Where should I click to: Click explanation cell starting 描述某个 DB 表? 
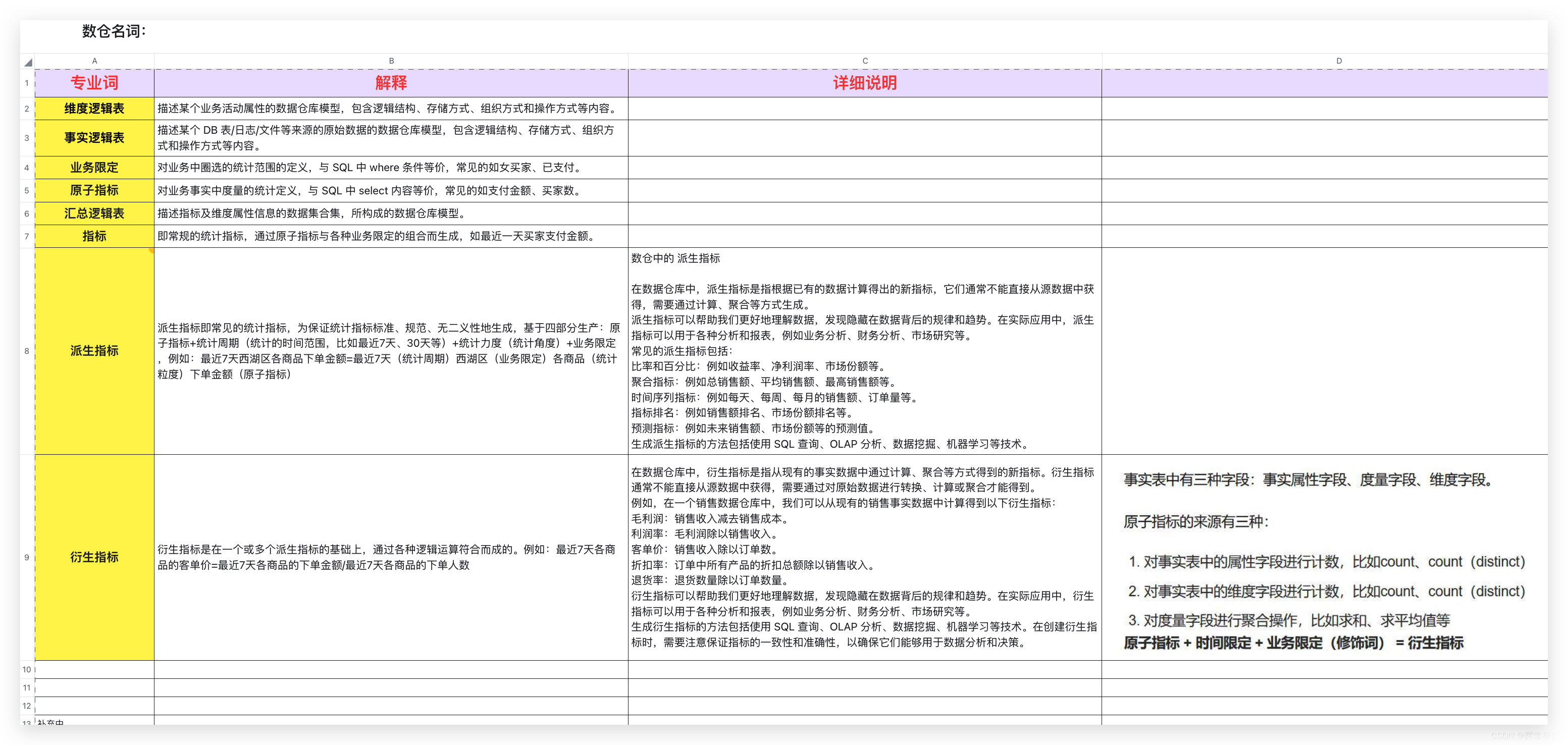coord(391,138)
